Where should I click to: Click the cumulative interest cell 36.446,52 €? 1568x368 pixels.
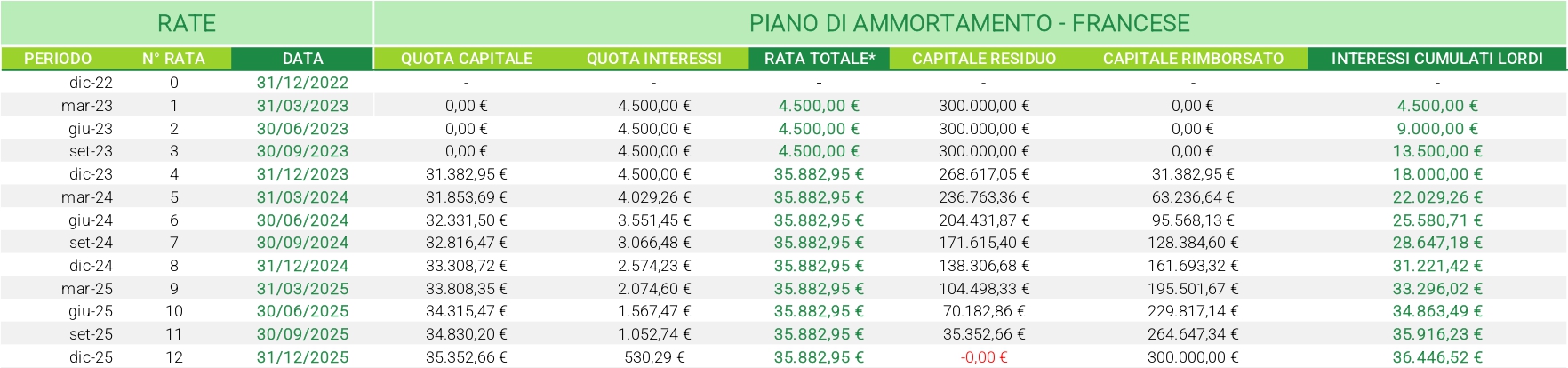pyautogui.click(x=1437, y=357)
